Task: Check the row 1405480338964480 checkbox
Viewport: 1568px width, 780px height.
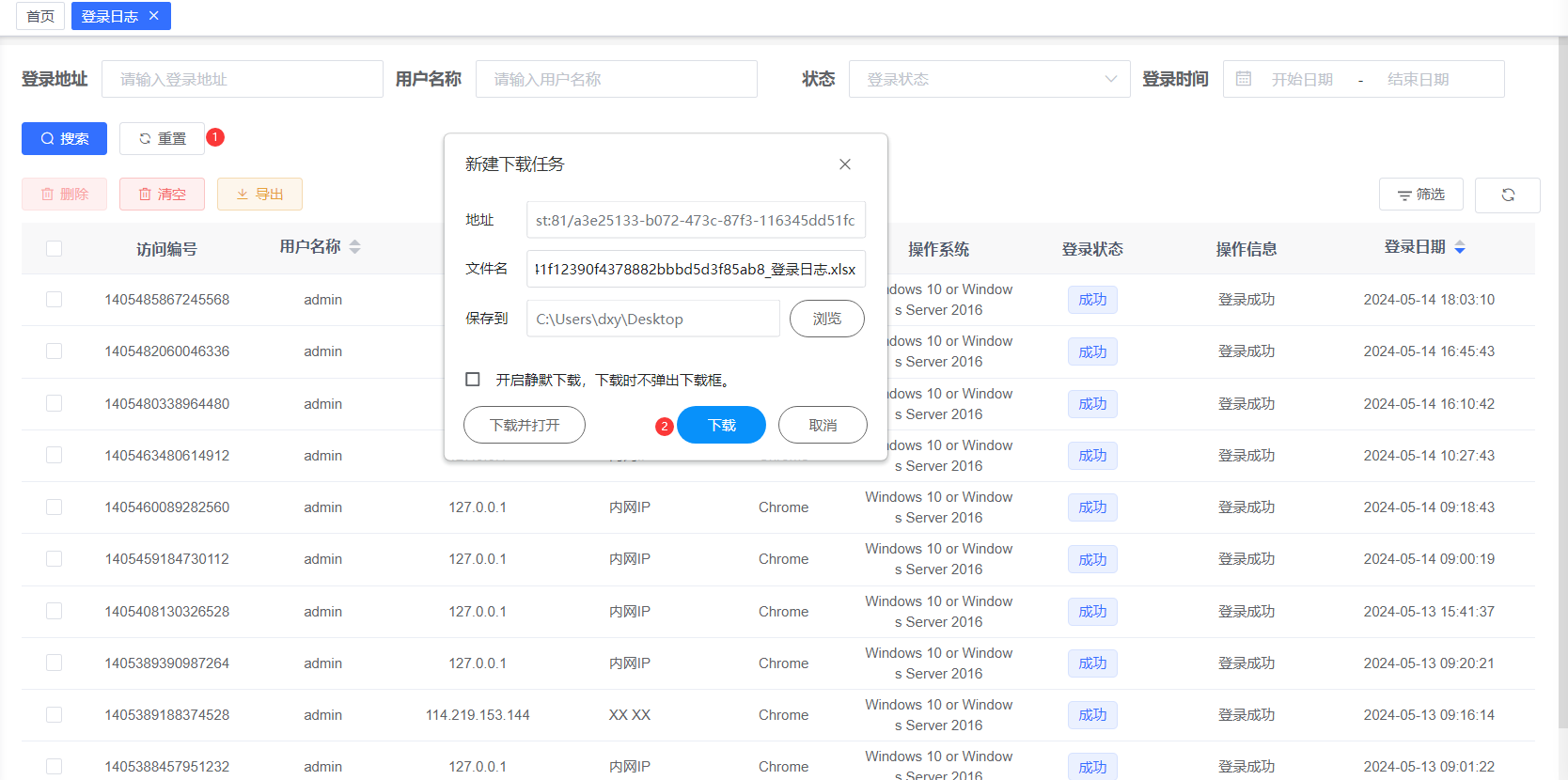Action: click(55, 403)
